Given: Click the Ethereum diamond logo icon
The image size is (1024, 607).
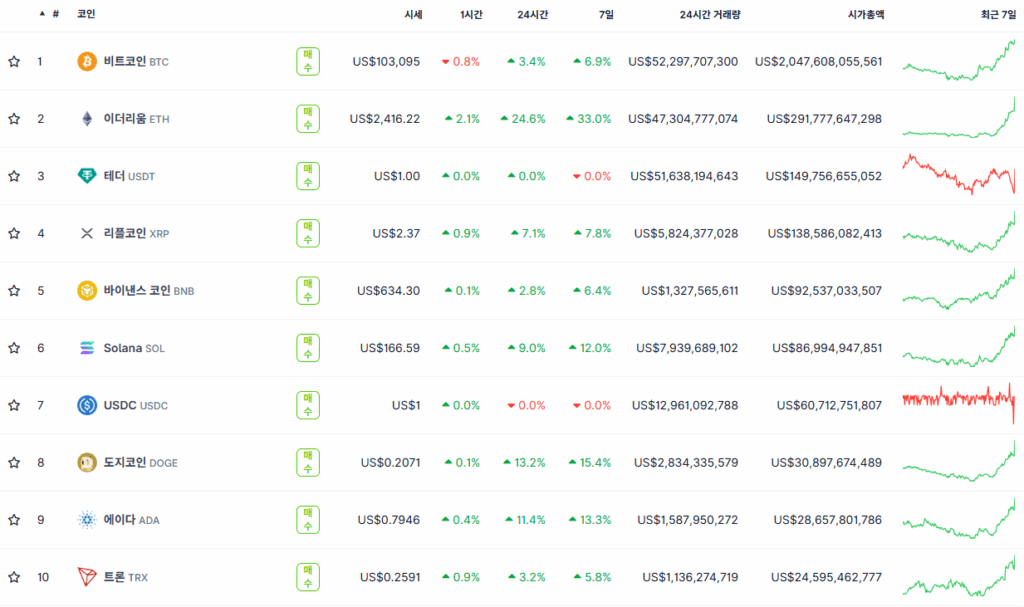Looking at the screenshot, I should point(87,119).
